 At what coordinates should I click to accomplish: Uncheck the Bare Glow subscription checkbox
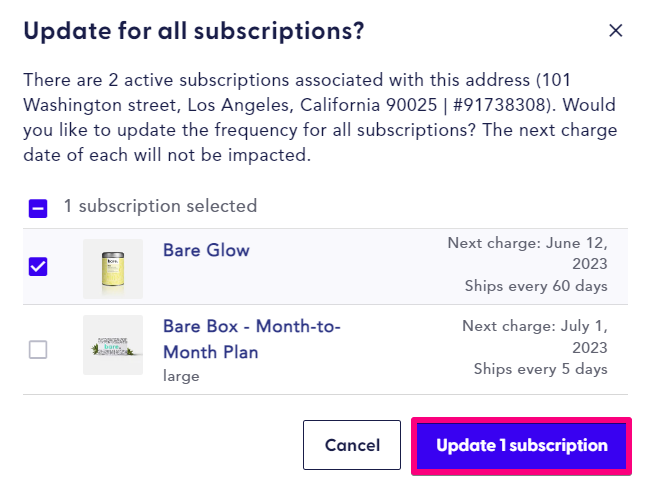point(38,266)
